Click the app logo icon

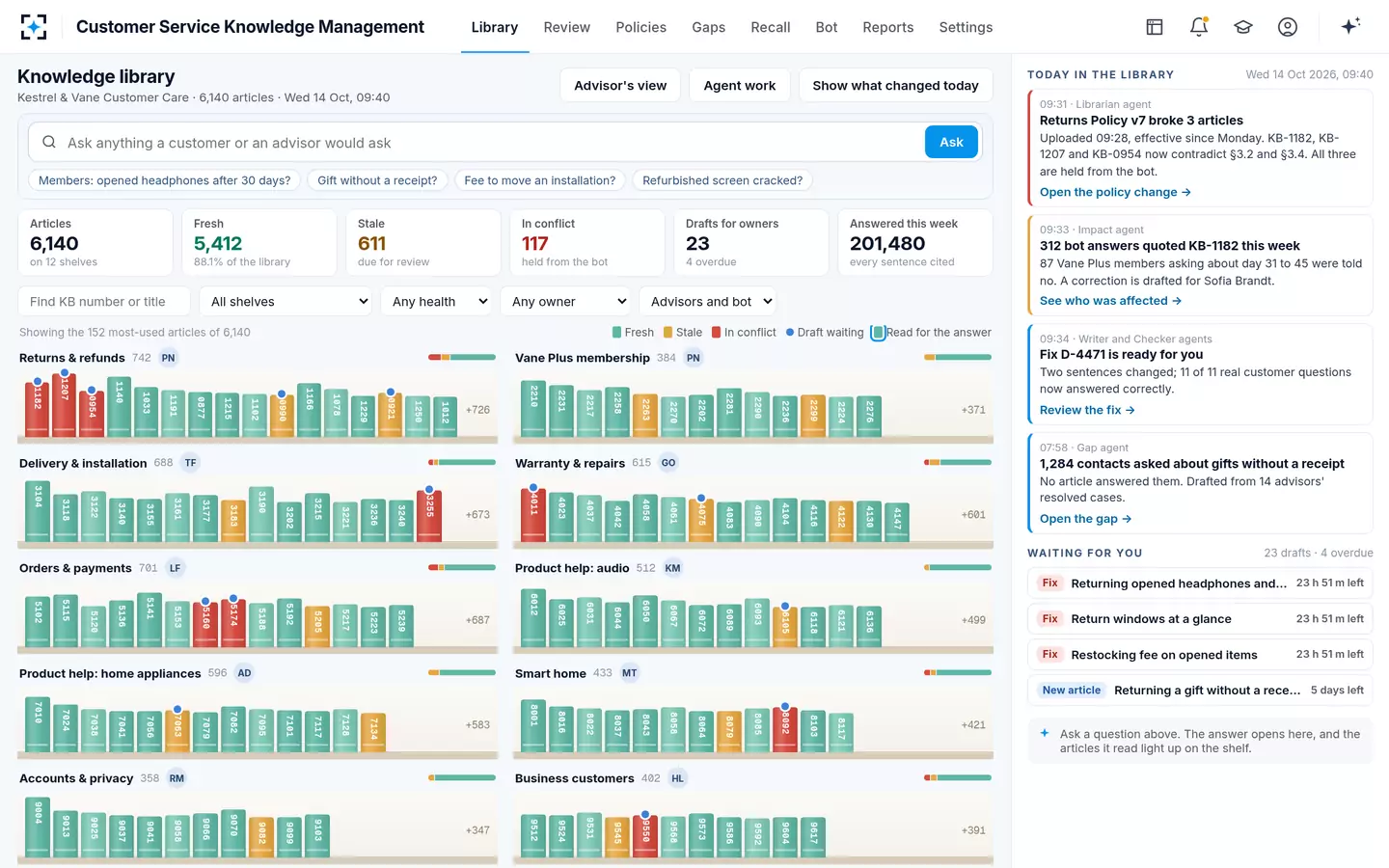click(x=34, y=27)
